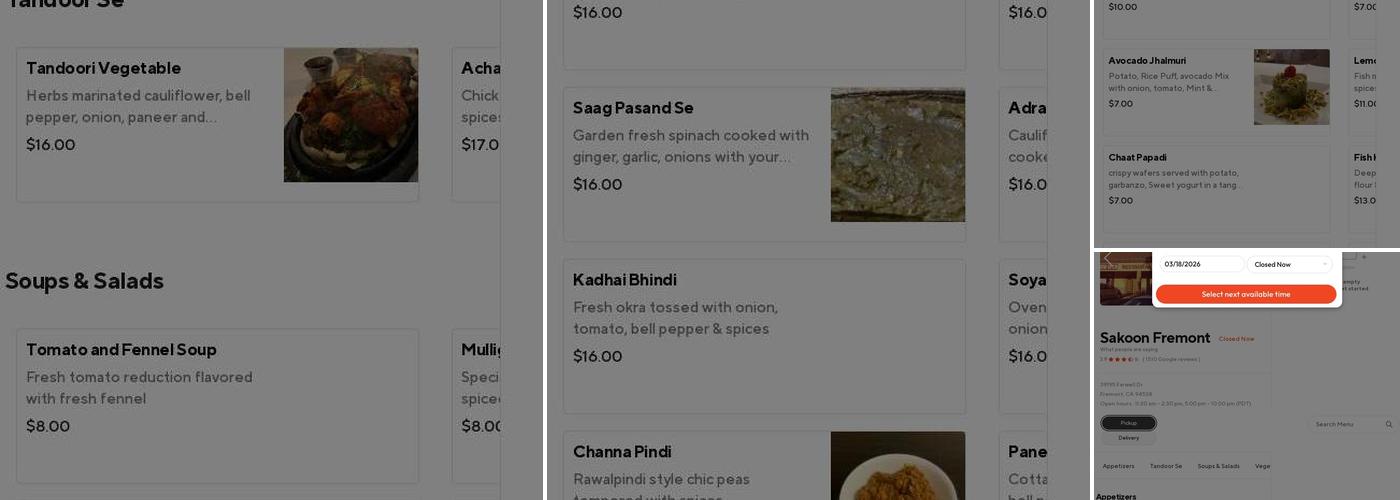Jump to the Tandoor Se category tab

tap(1165, 466)
